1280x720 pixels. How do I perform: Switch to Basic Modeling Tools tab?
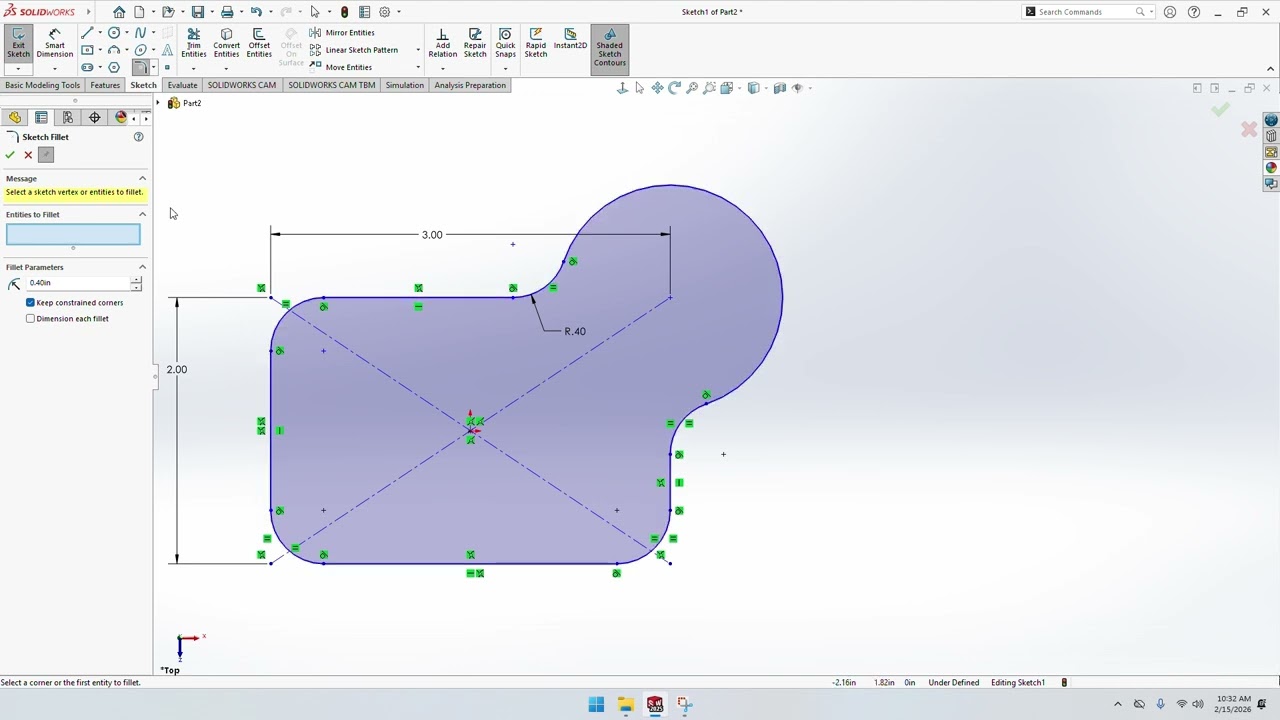[42, 85]
